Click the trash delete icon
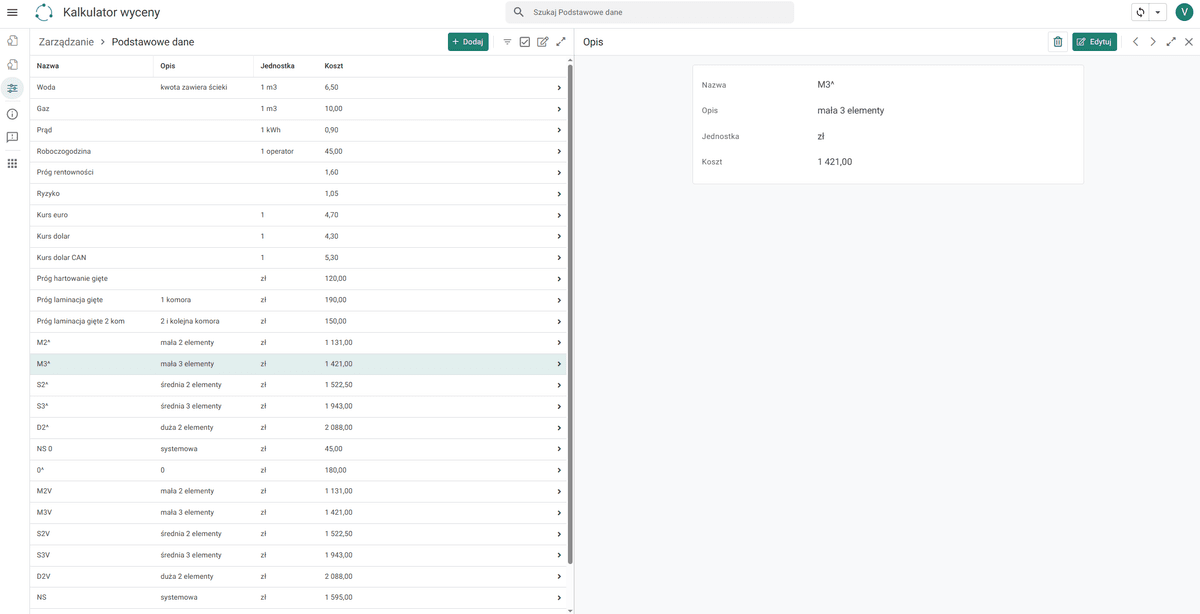This screenshot has height=614, width=1200. (x=1058, y=42)
